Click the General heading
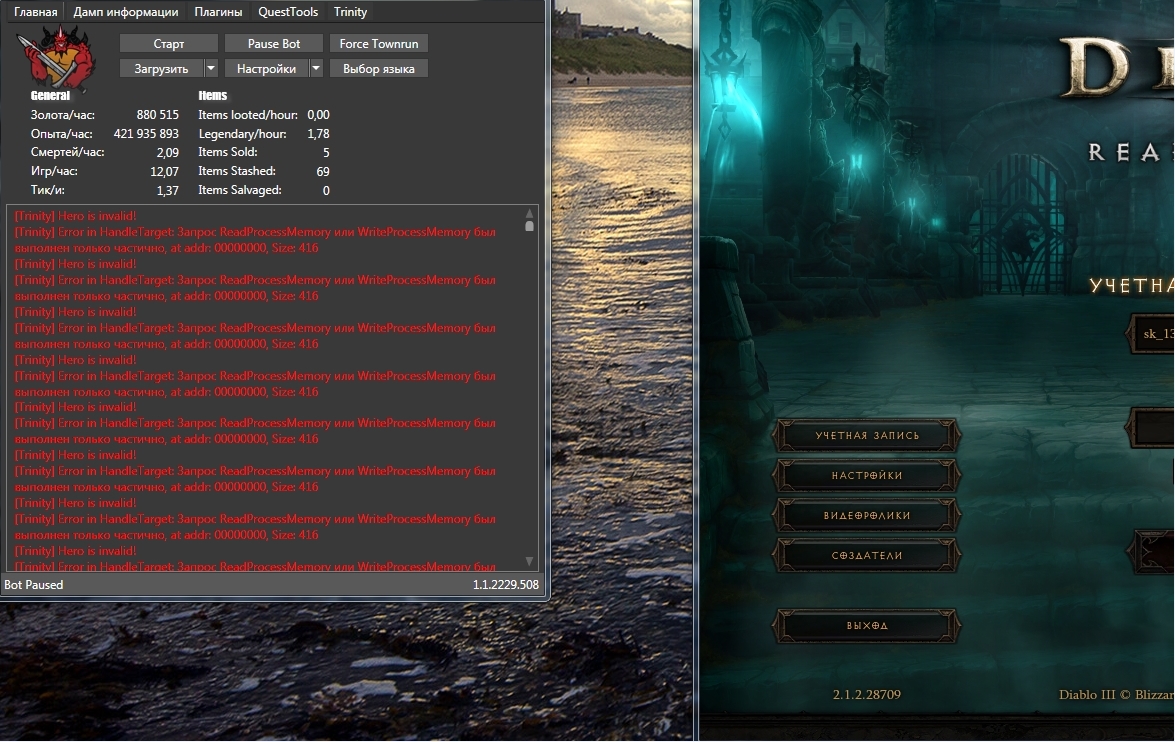 coord(50,95)
